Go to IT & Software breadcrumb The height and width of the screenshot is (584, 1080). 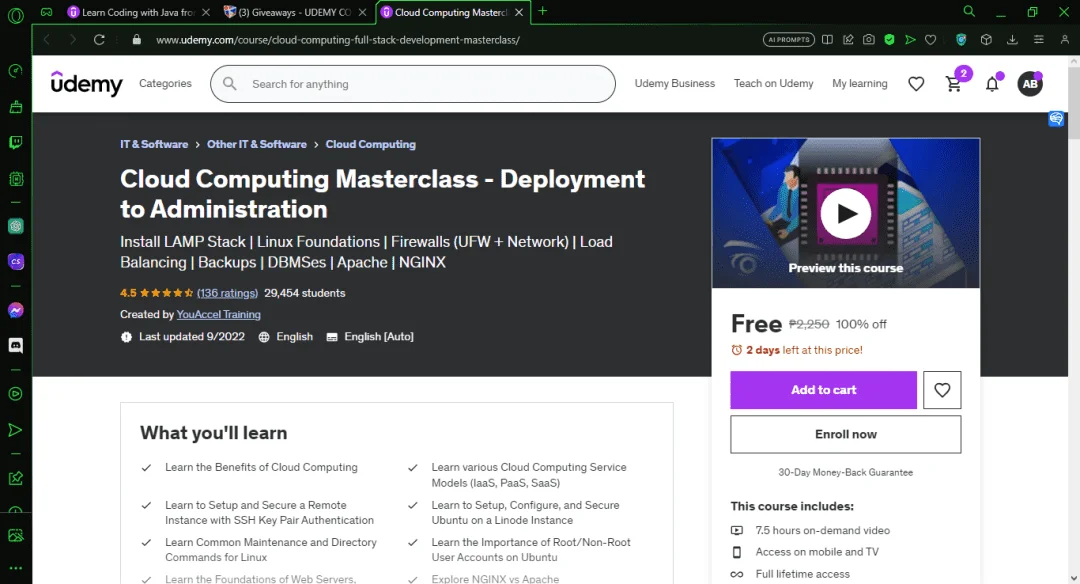pyautogui.click(x=154, y=144)
